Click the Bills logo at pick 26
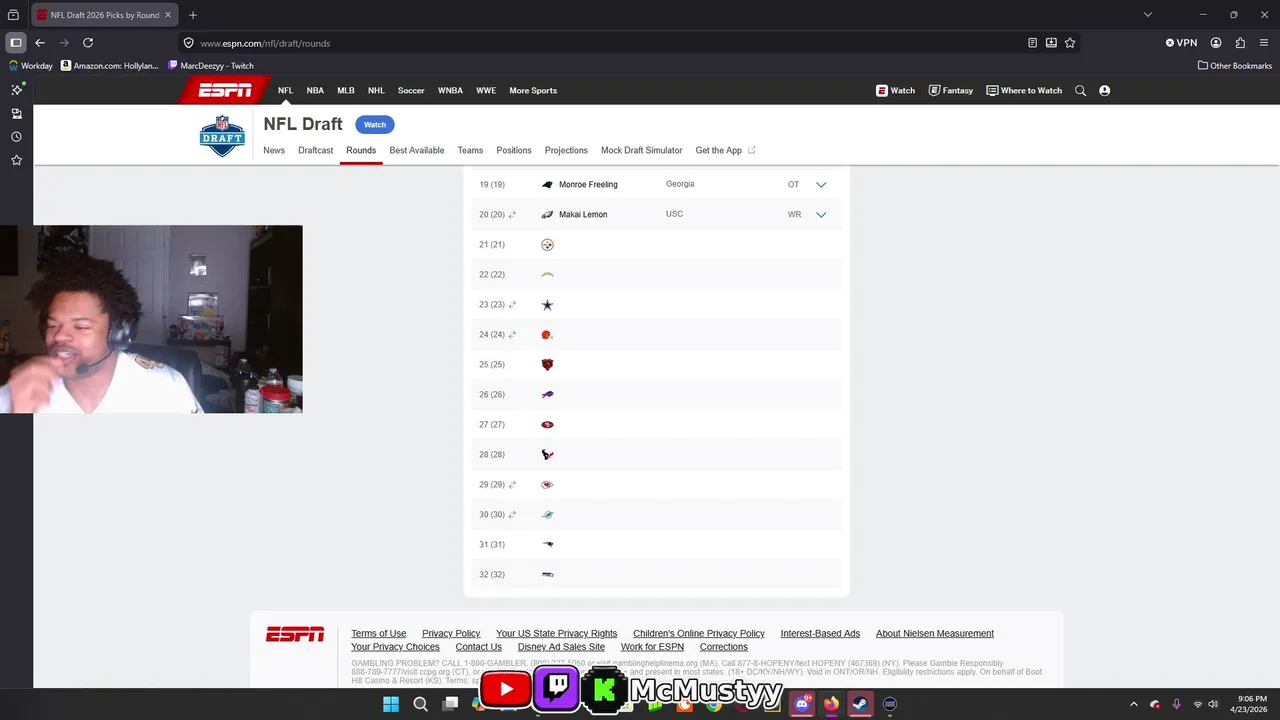The height and width of the screenshot is (720, 1280). [x=547, y=395]
